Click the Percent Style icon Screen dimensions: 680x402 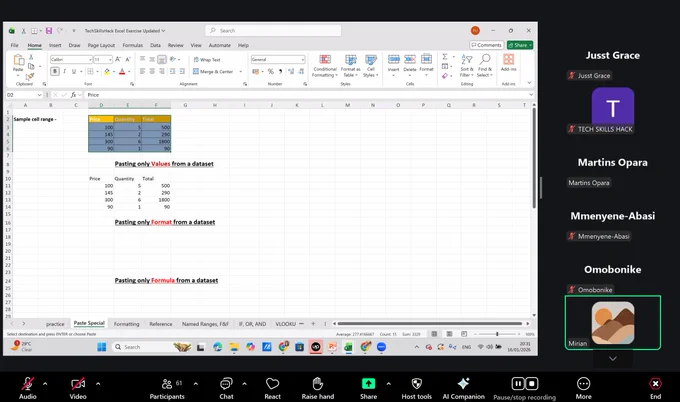271,72
